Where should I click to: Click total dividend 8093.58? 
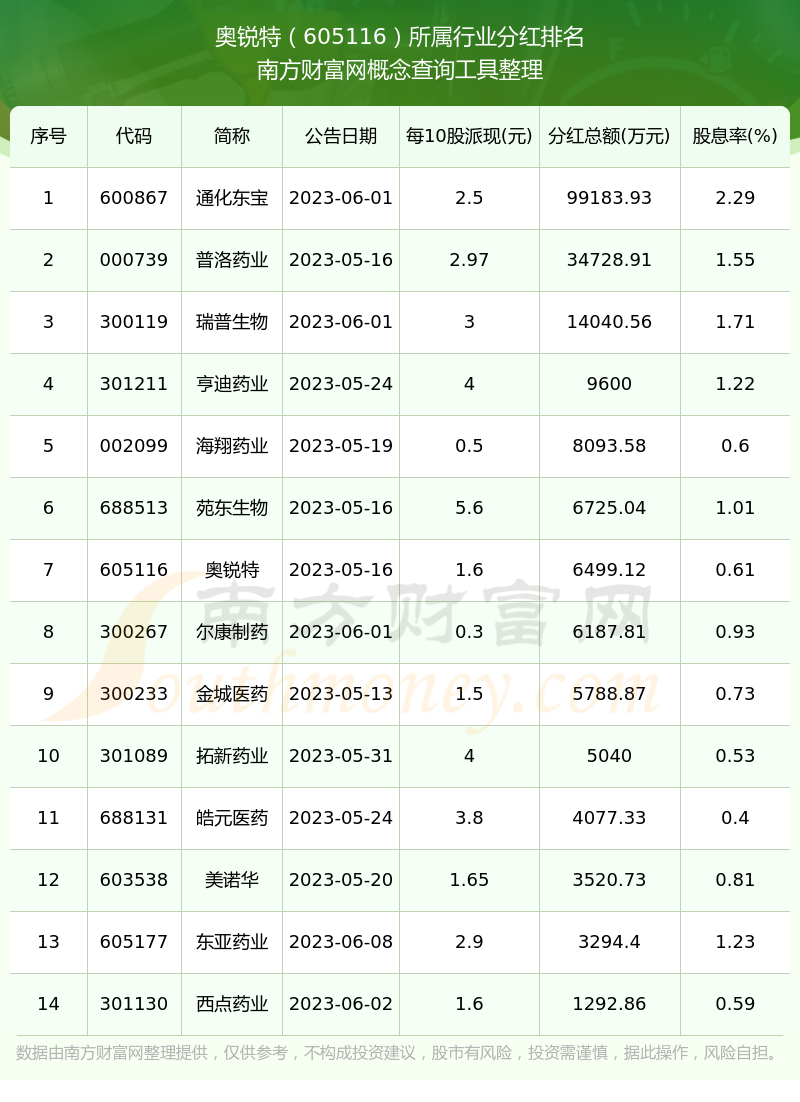click(609, 446)
